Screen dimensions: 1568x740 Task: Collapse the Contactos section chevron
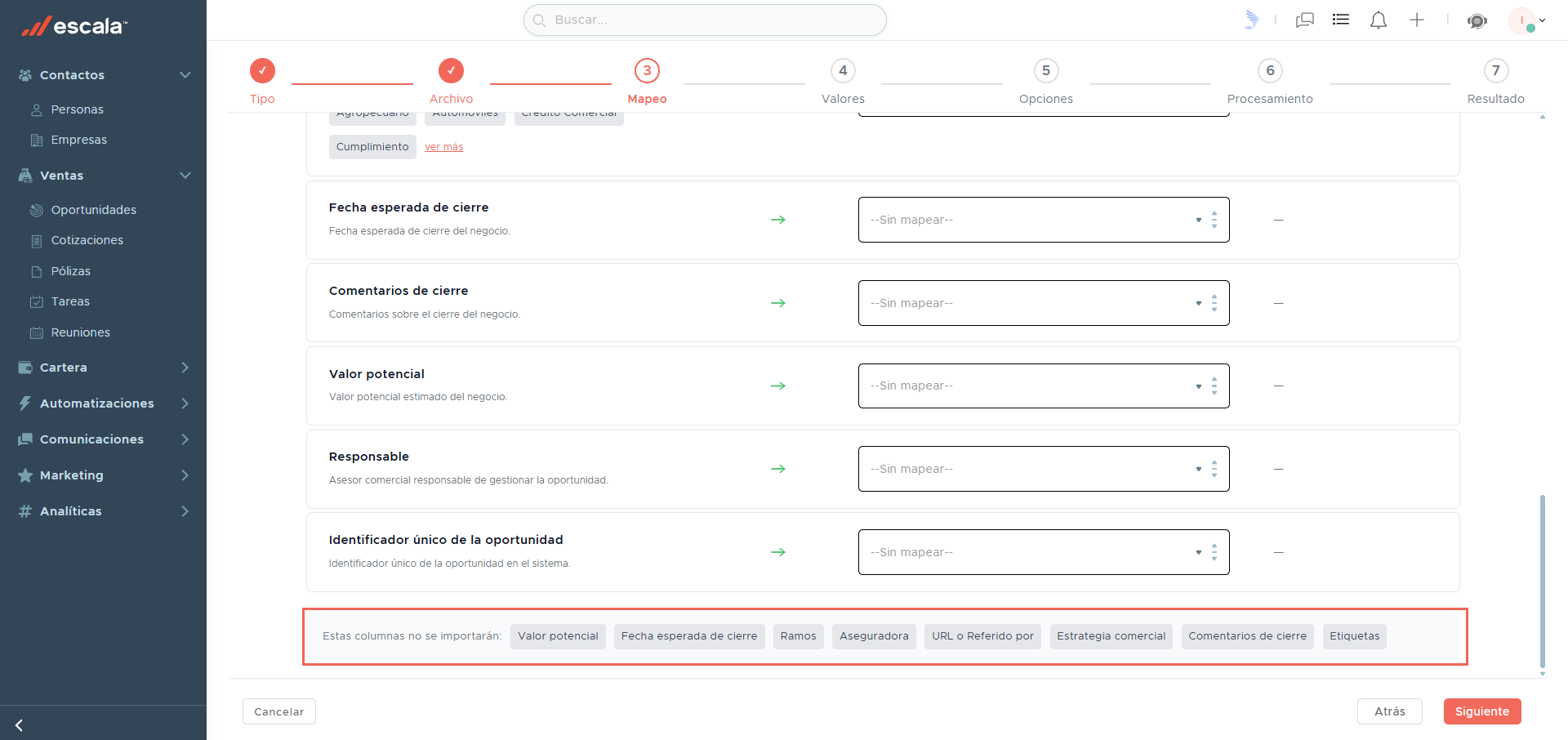(x=185, y=75)
